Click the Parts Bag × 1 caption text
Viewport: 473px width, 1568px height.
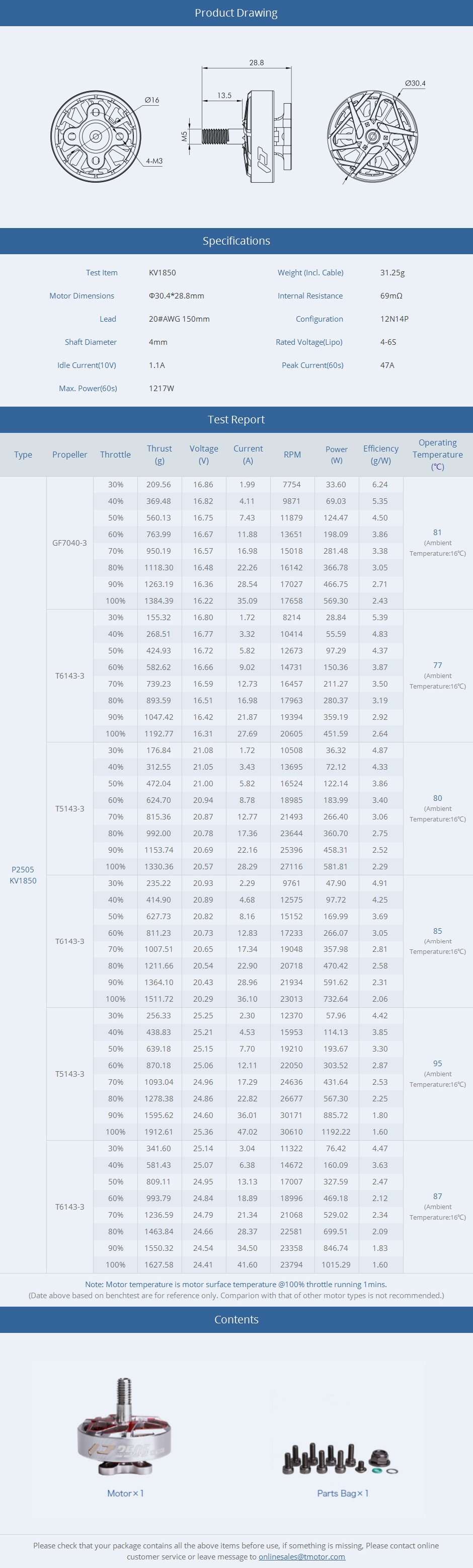[343, 1493]
